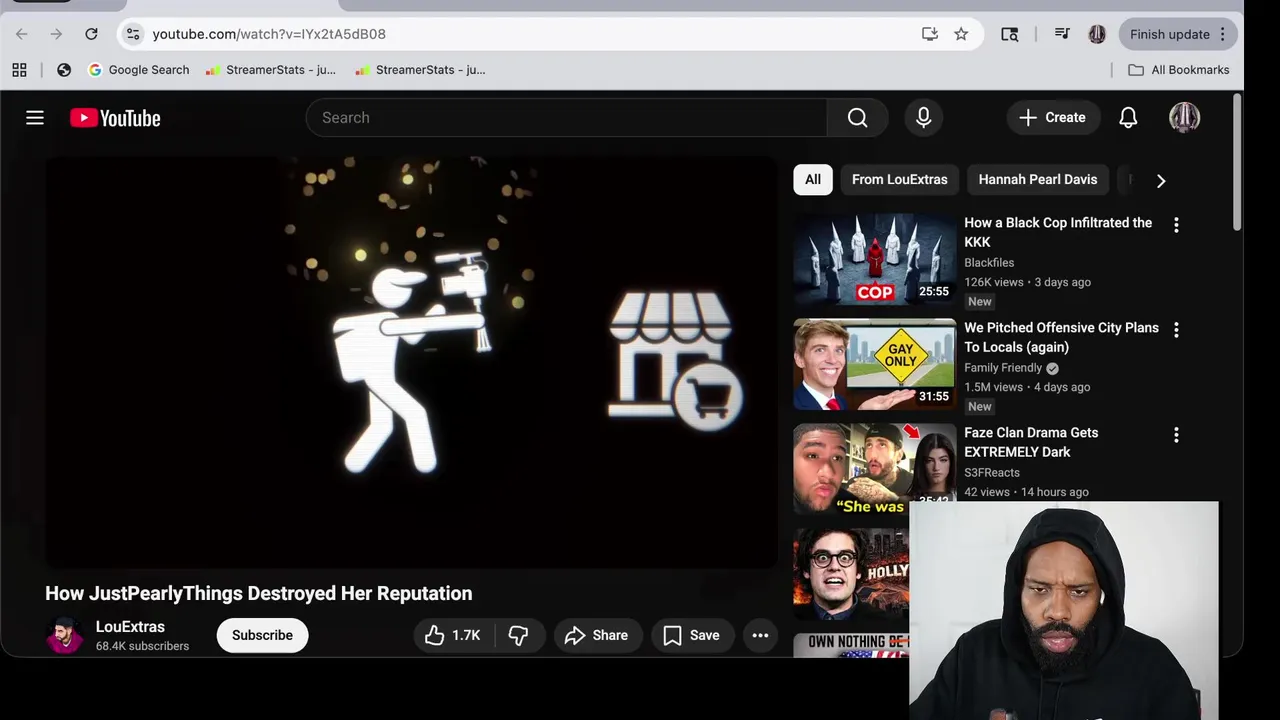
Task: Select the All filter chip
Action: [x=813, y=180]
